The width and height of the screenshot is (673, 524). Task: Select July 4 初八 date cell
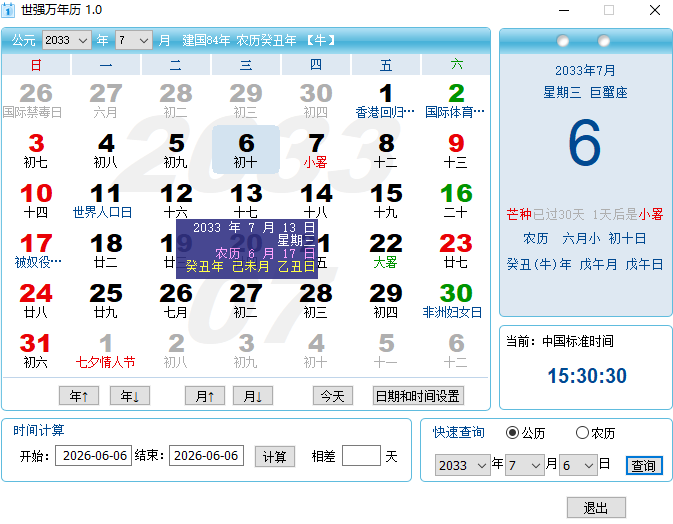pos(106,149)
